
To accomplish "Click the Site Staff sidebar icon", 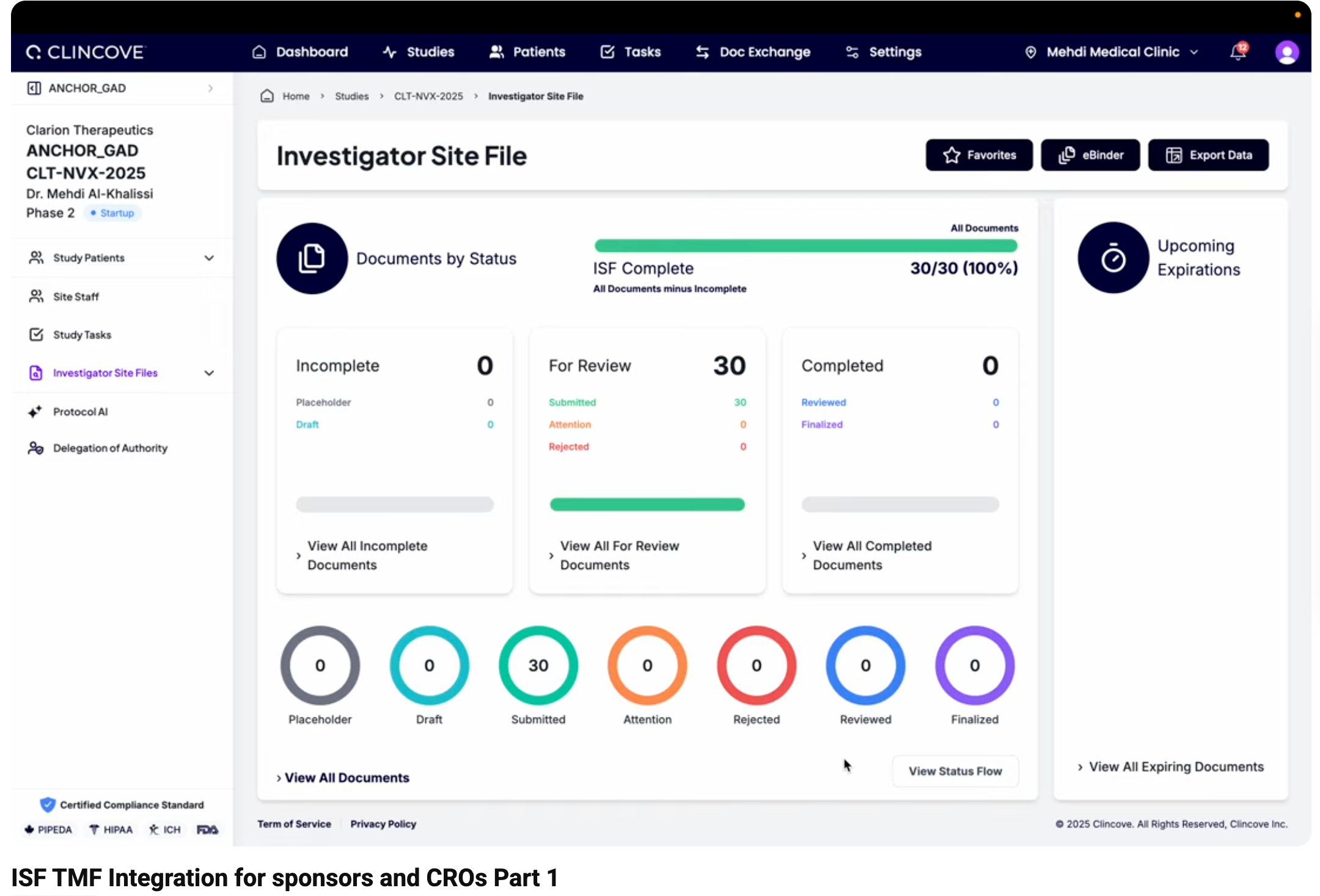I will pyautogui.click(x=36, y=296).
